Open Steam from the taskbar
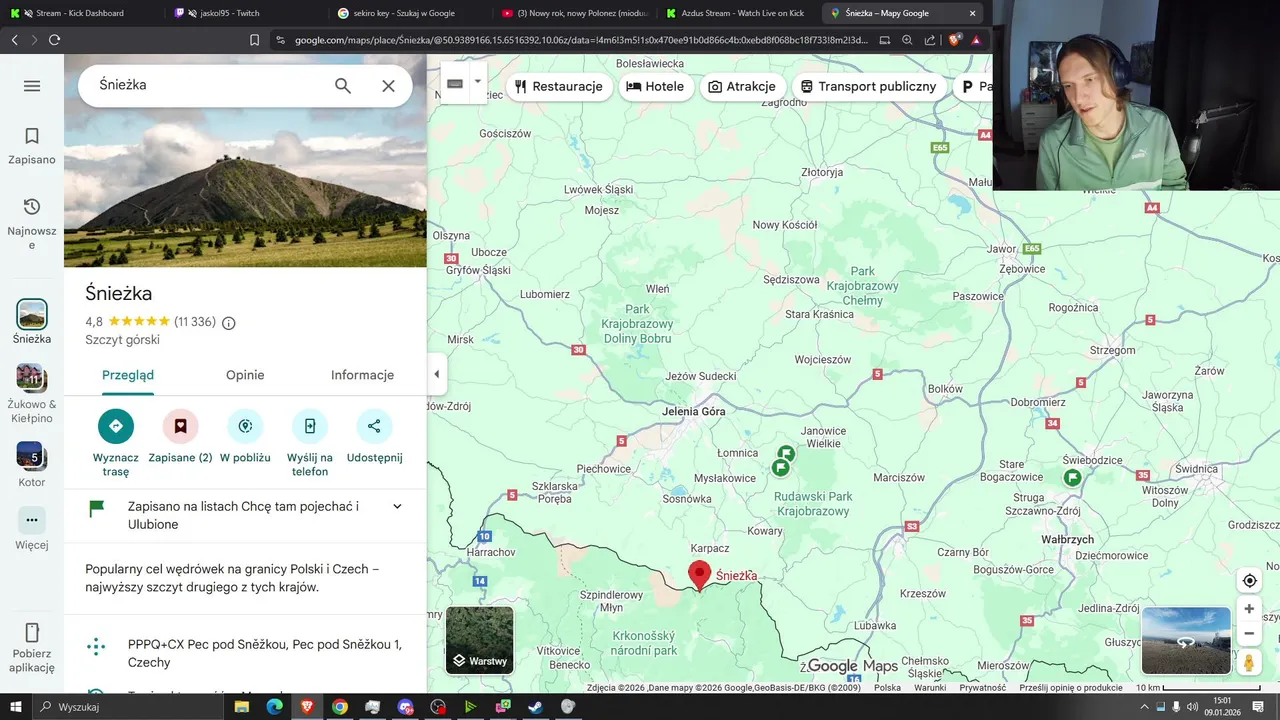Image resolution: width=1280 pixels, height=720 pixels. (x=535, y=707)
